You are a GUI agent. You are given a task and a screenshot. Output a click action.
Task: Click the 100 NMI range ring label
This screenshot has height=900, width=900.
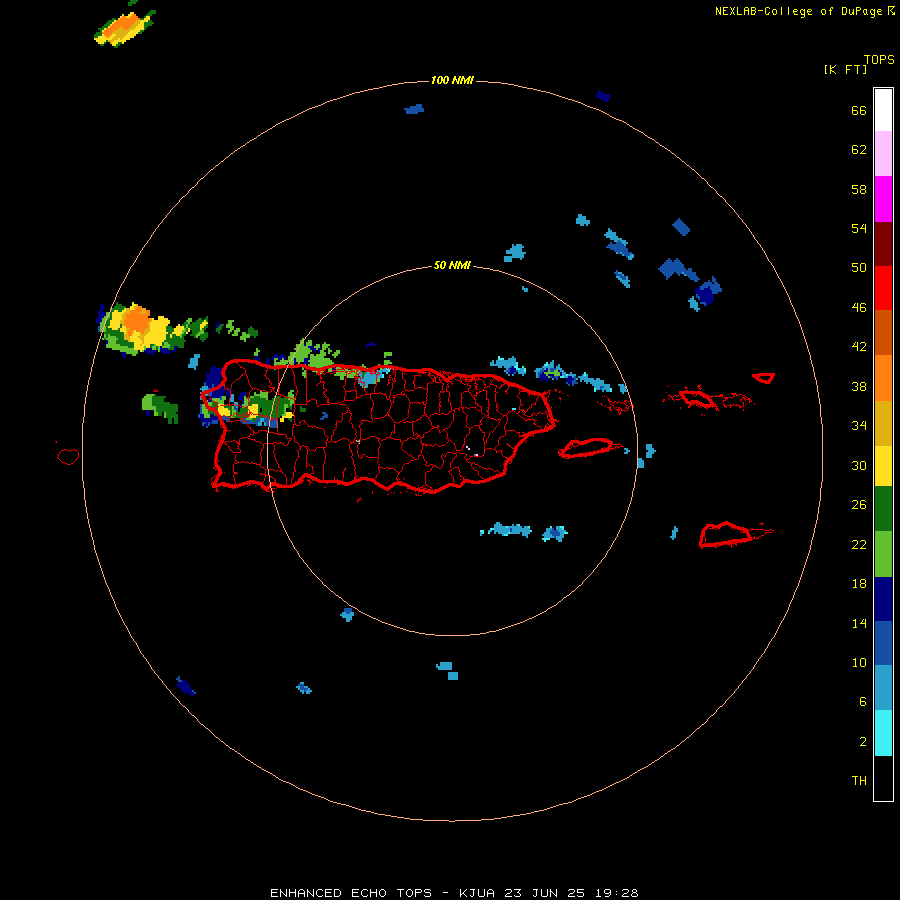452,80
